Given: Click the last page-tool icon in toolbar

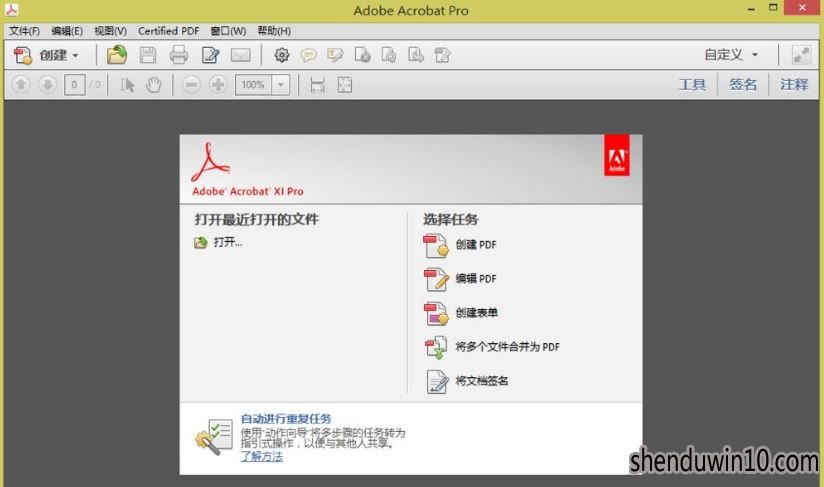Looking at the screenshot, I should click(x=442, y=55).
